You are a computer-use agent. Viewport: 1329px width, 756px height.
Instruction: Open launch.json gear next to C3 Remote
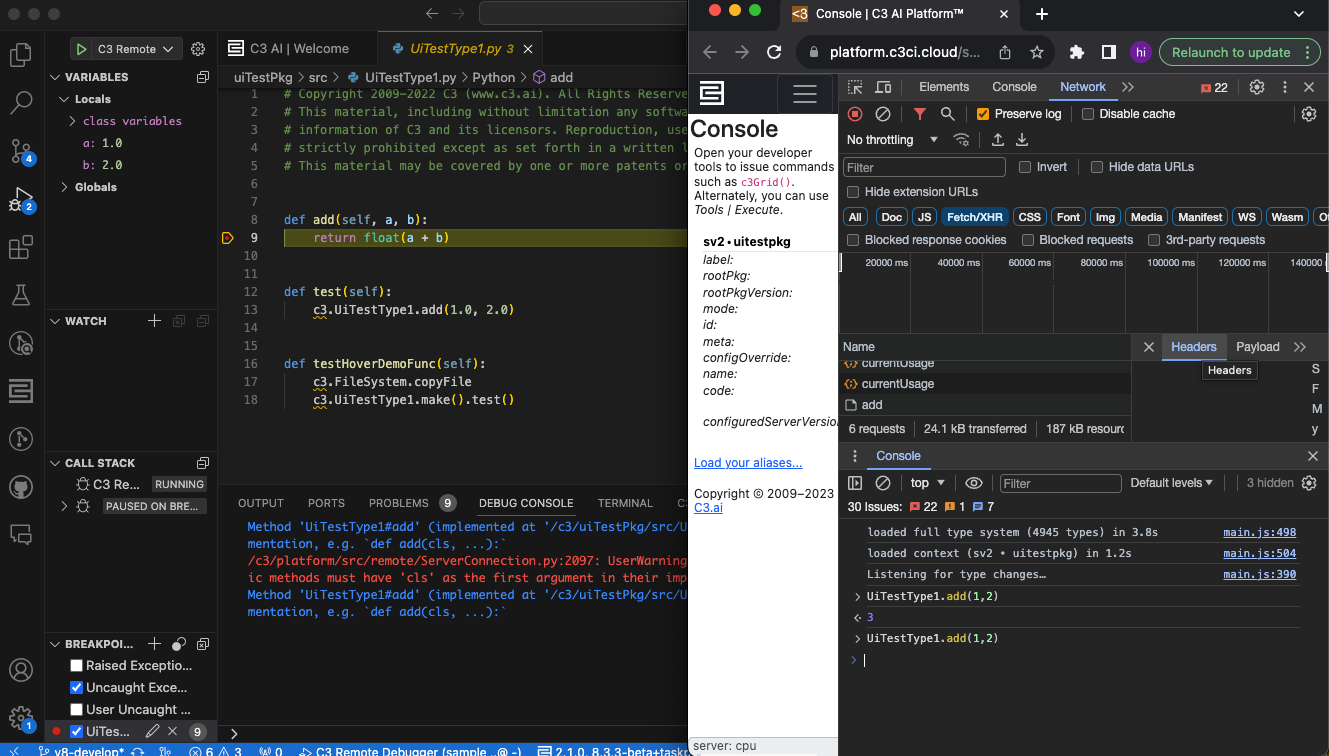pos(198,49)
